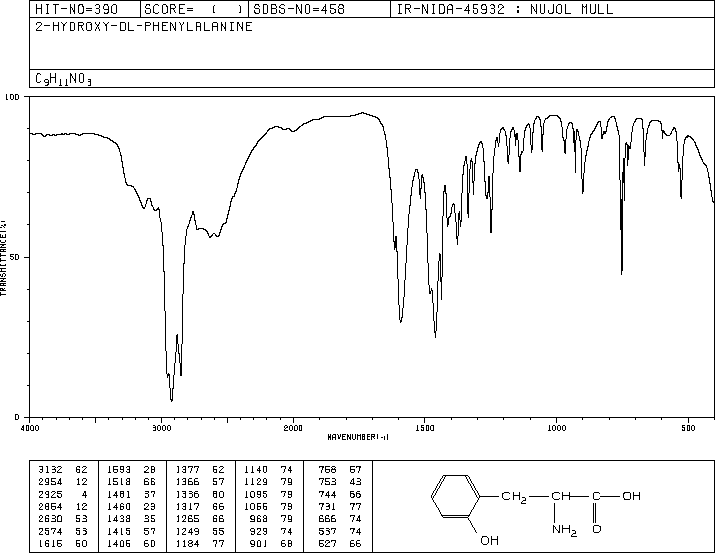Click the CH2 group in the structure
This screenshot has height=553, width=715.
click(x=514, y=496)
